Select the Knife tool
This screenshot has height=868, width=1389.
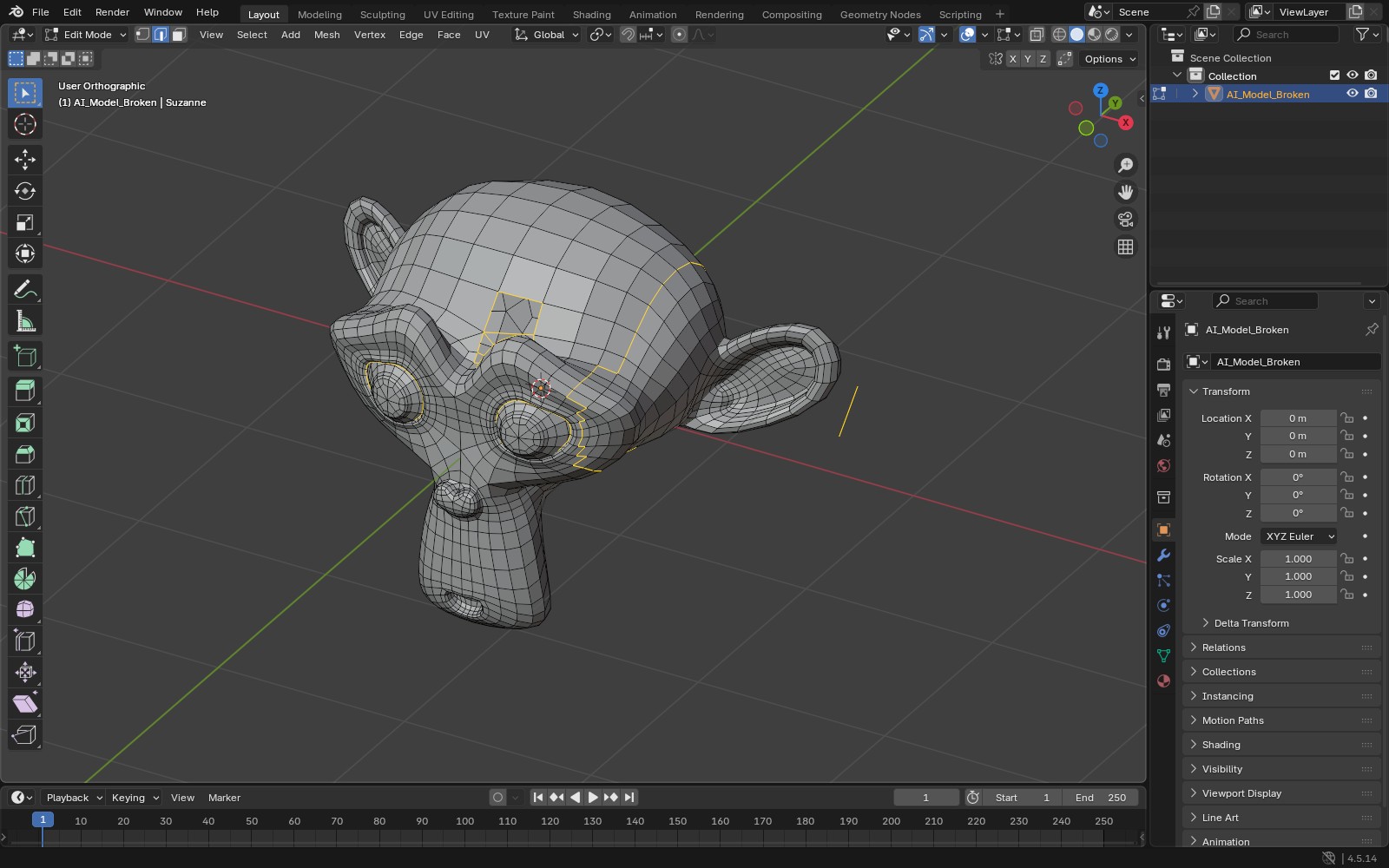(25, 516)
